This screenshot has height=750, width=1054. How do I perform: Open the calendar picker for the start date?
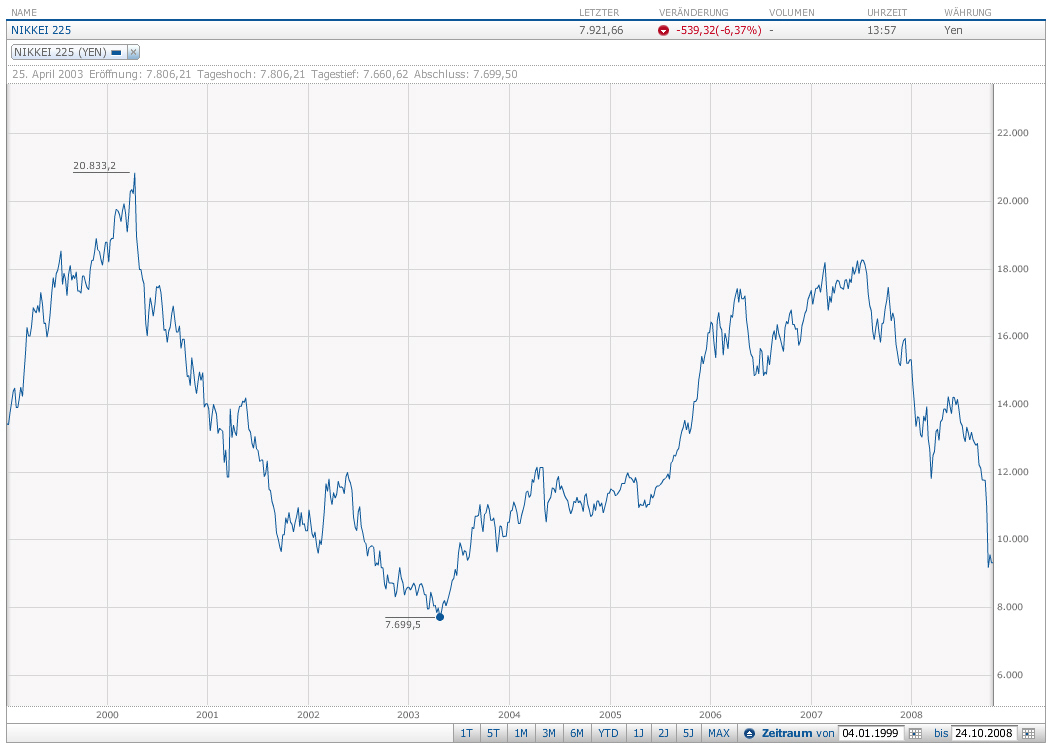click(x=915, y=733)
